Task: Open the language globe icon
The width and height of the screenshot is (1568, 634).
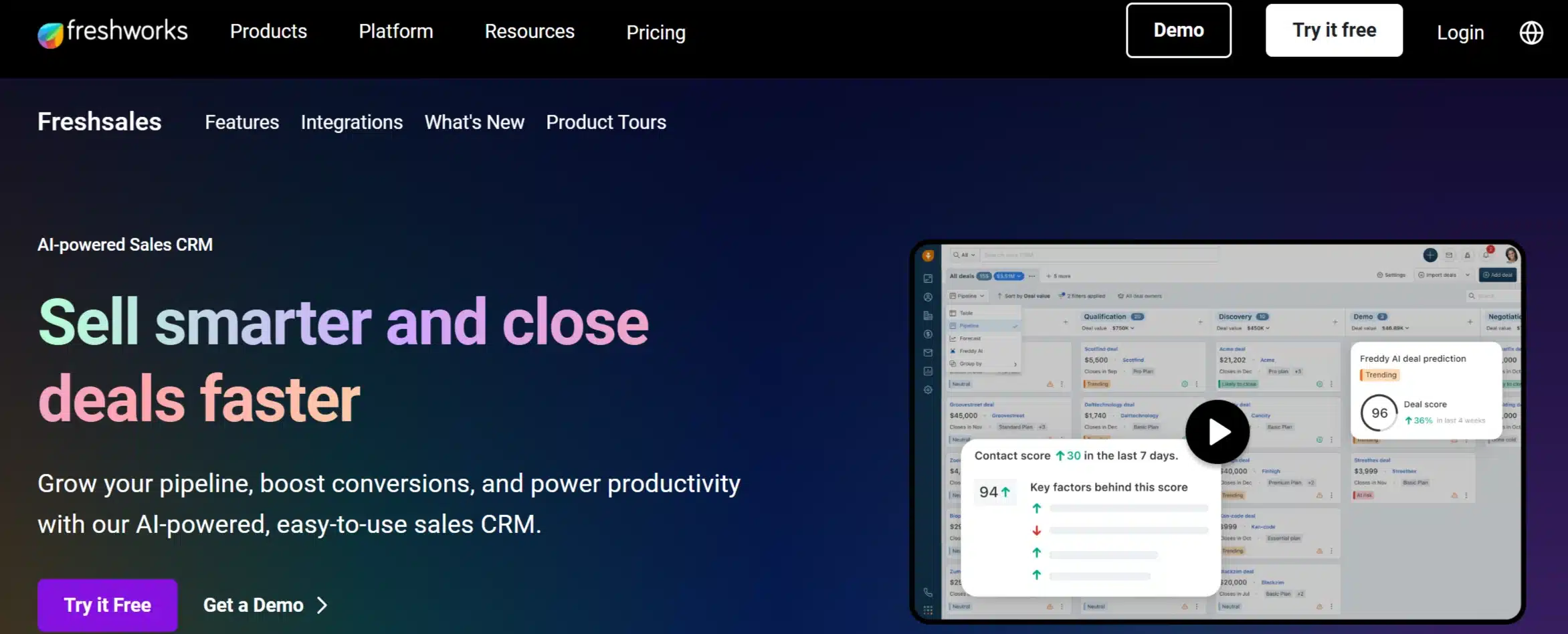Action: click(1531, 32)
